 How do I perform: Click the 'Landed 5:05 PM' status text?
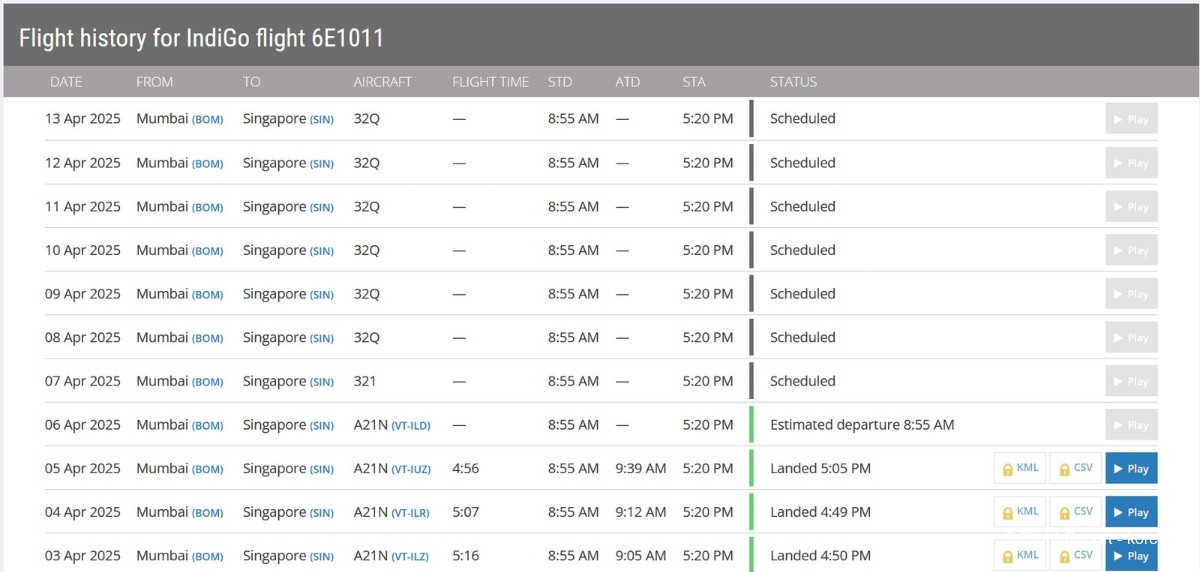[820, 468]
